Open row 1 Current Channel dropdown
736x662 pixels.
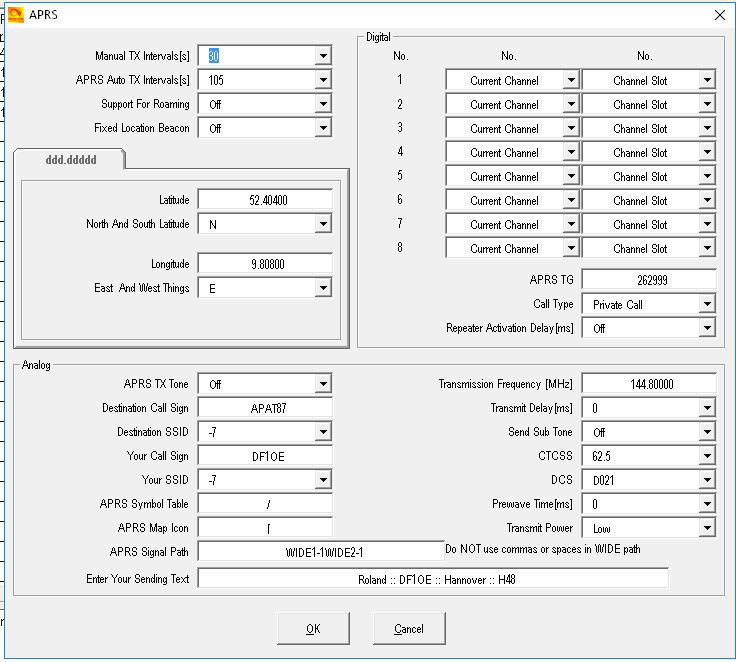click(571, 80)
